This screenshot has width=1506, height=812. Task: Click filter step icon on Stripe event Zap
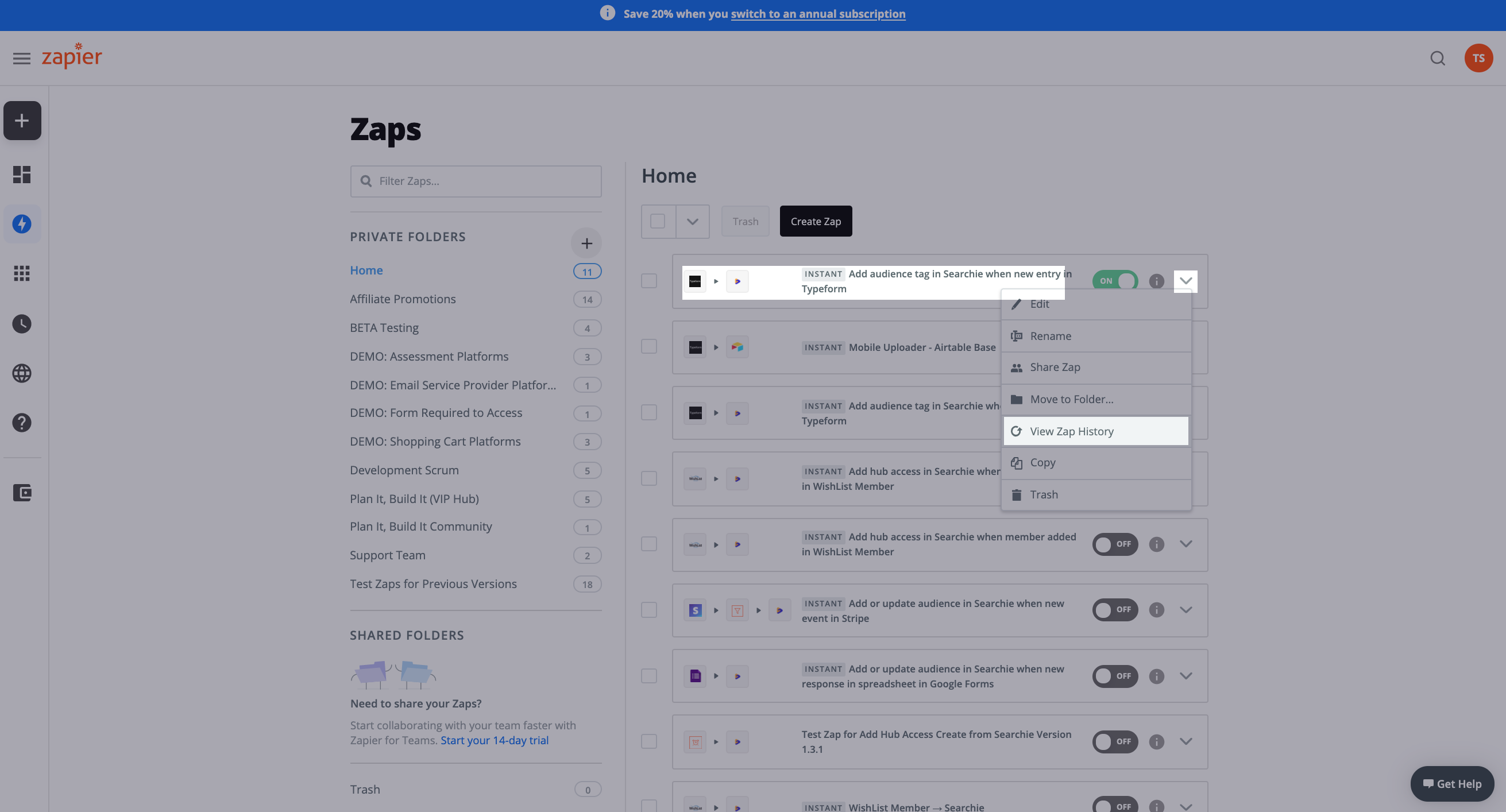tap(737, 610)
